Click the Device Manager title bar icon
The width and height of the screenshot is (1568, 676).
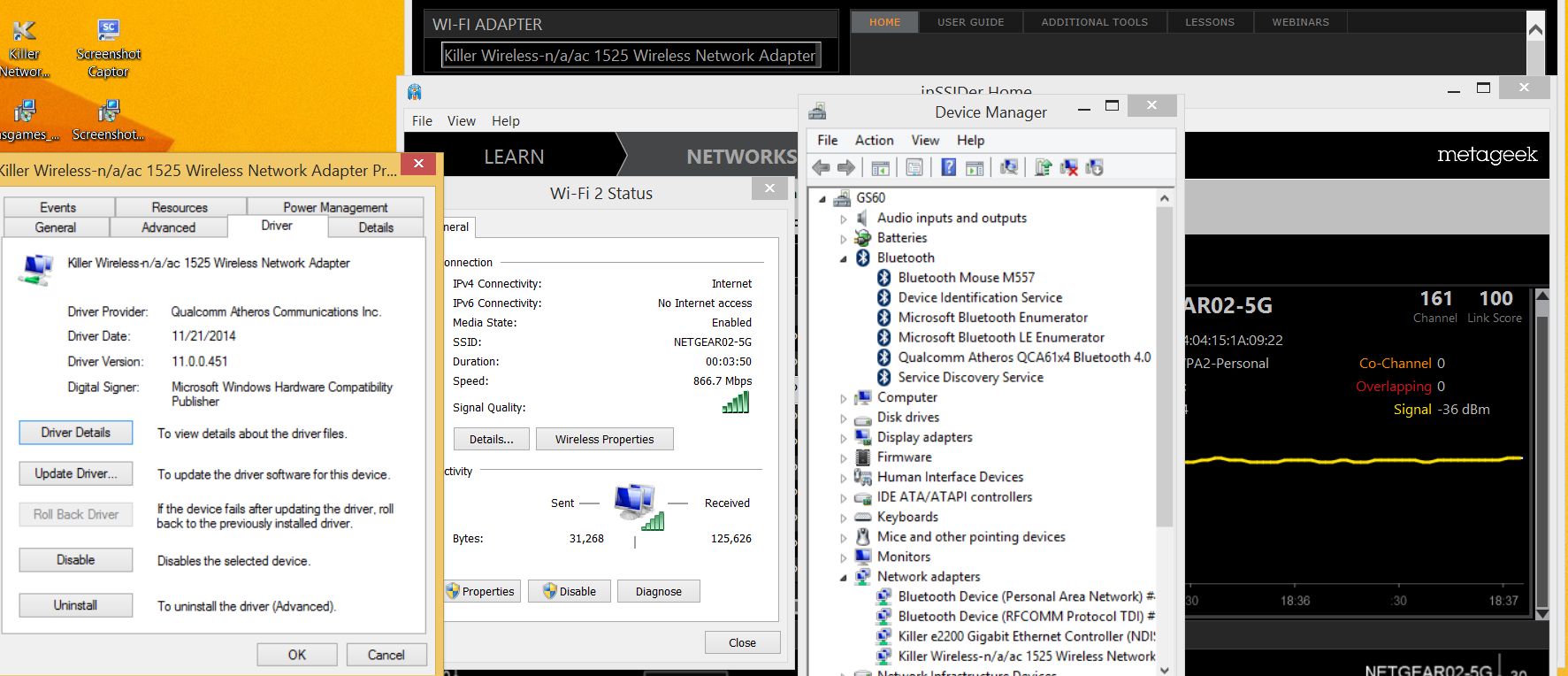(x=817, y=111)
